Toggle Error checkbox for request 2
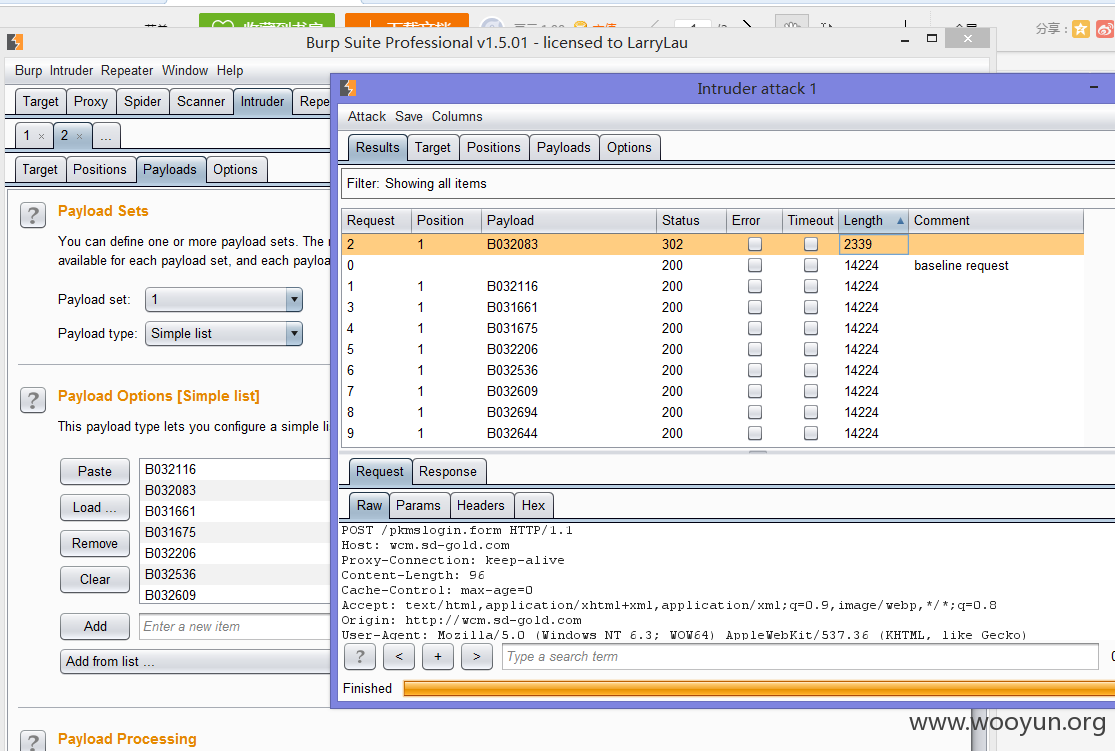Screen dimensions: 1115x751 (x=754, y=244)
